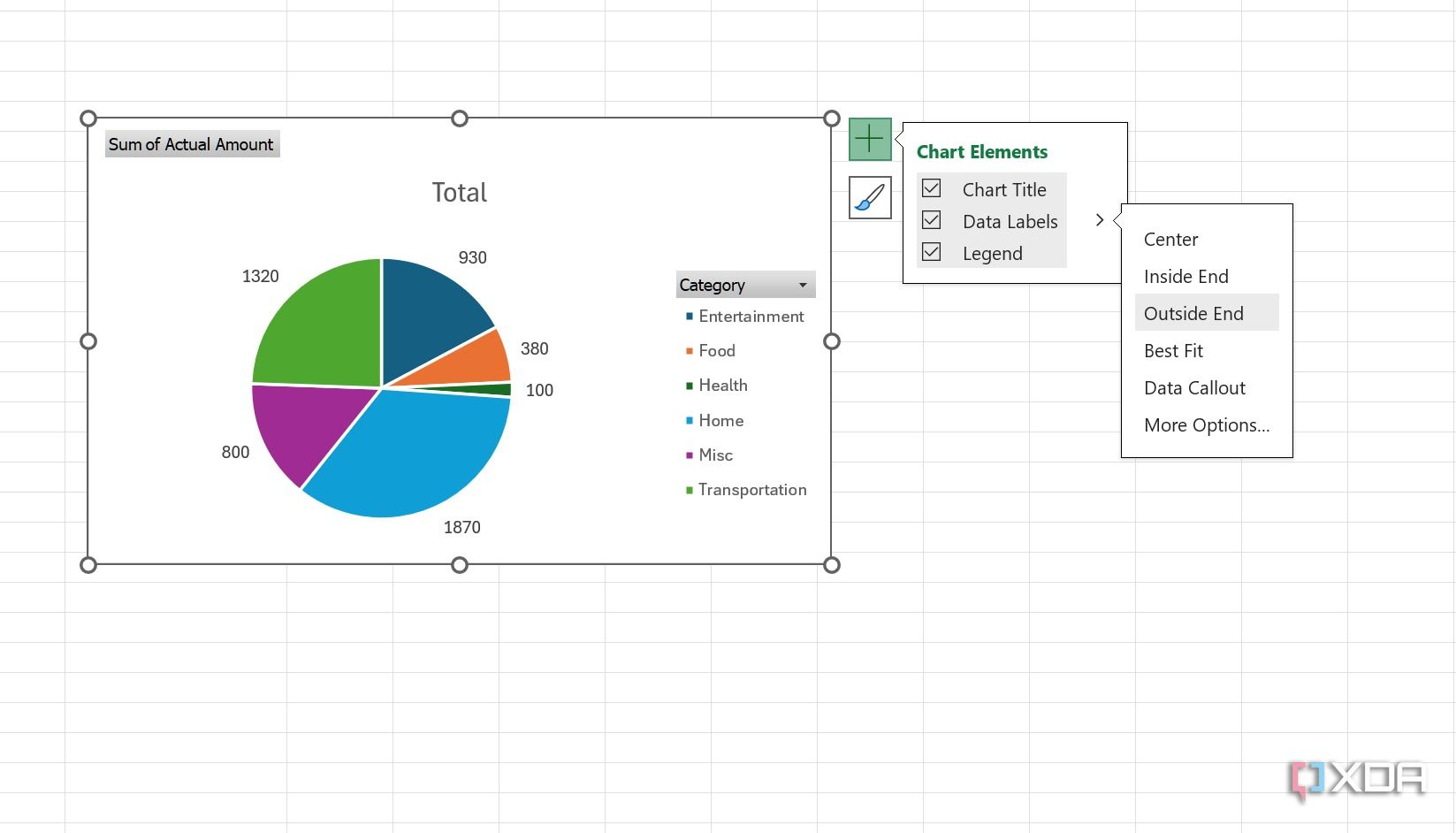The width and height of the screenshot is (1456, 833).
Task: Select Center data label position
Action: point(1170,239)
